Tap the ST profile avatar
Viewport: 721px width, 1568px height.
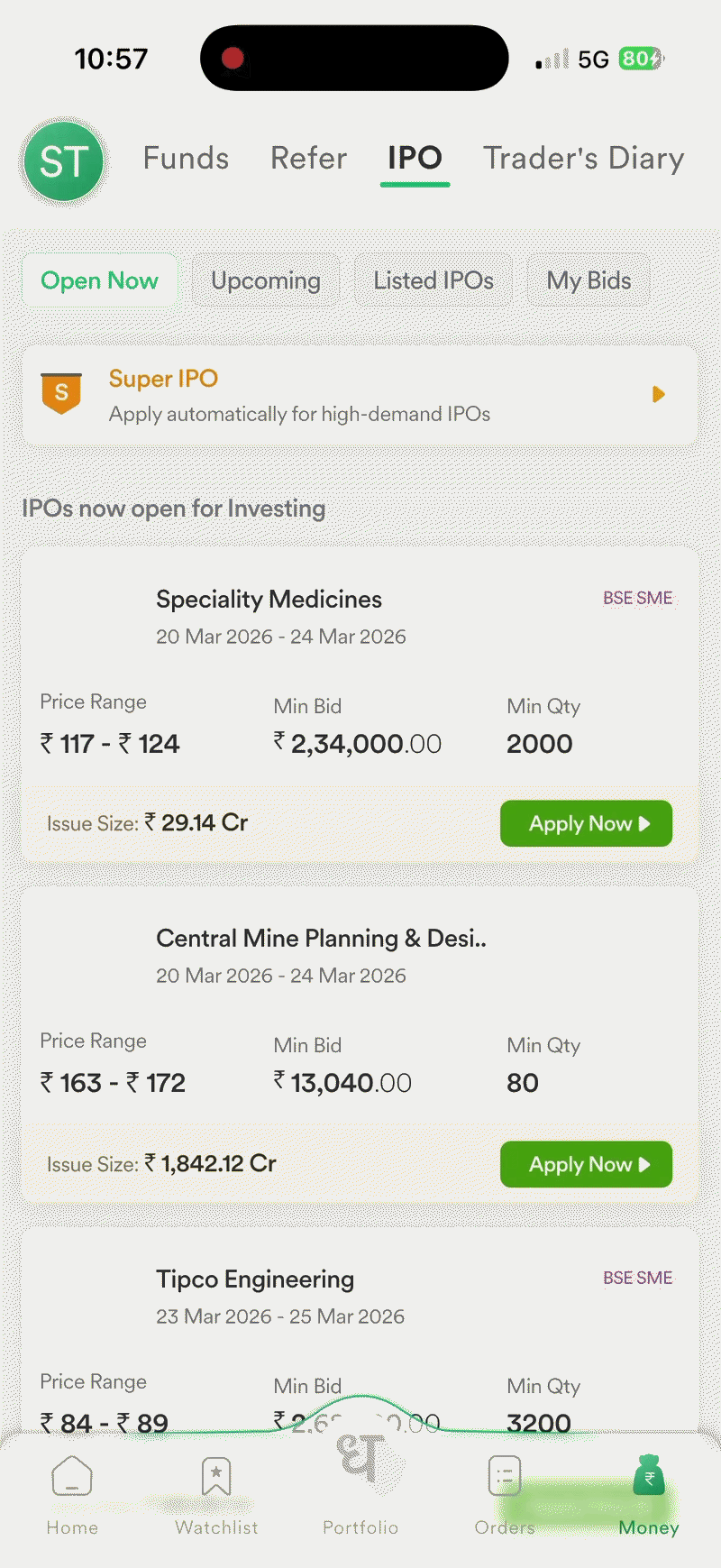point(64,161)
